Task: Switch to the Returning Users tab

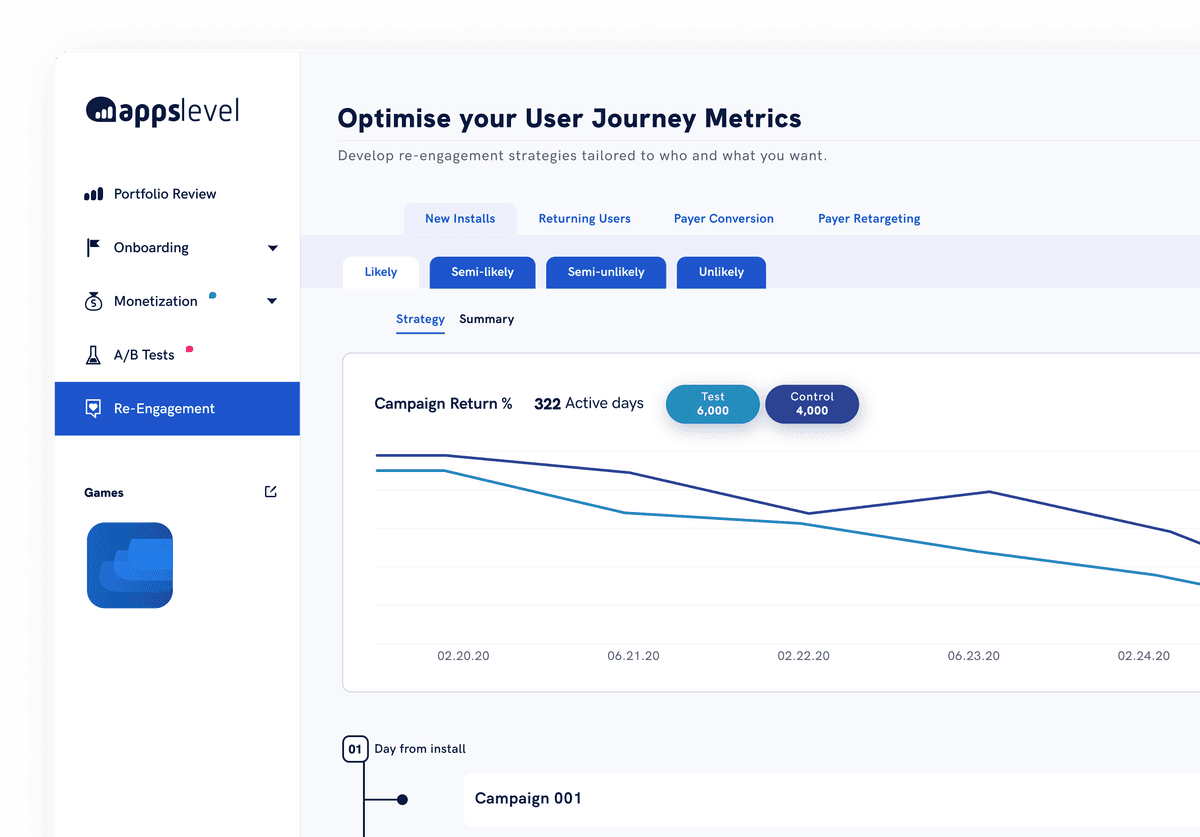Action: 584,219
